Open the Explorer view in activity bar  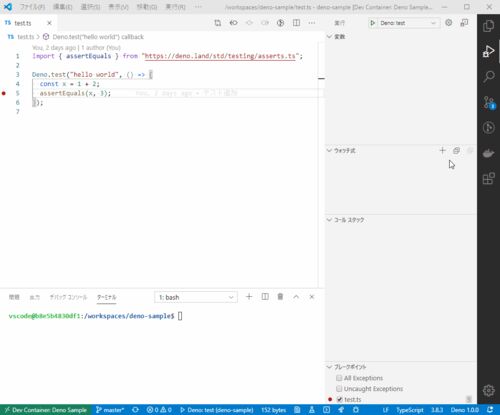tap(488, 26)
